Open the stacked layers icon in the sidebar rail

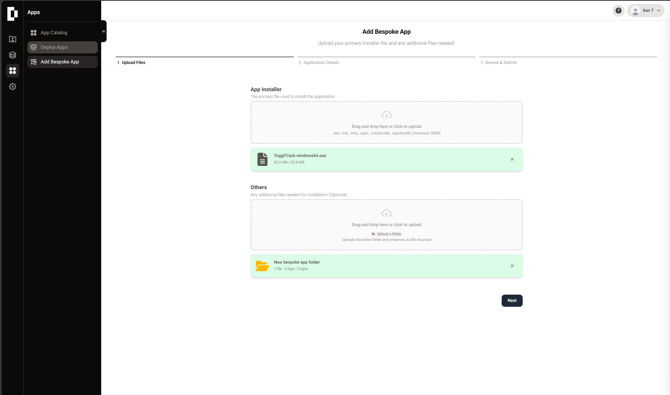tap(12, 55)
